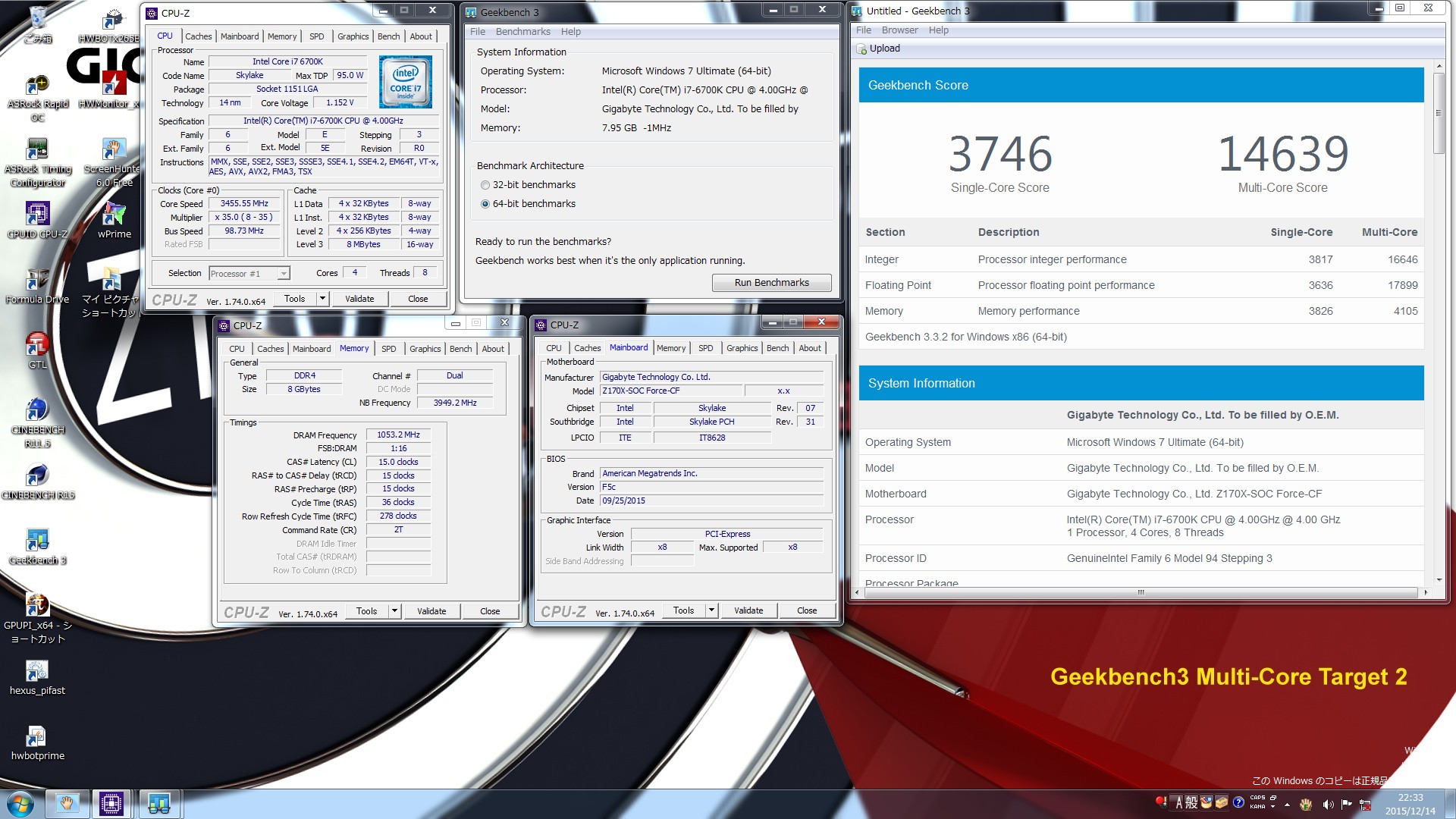Click the IME help question mark icon

click(1238, 802)
